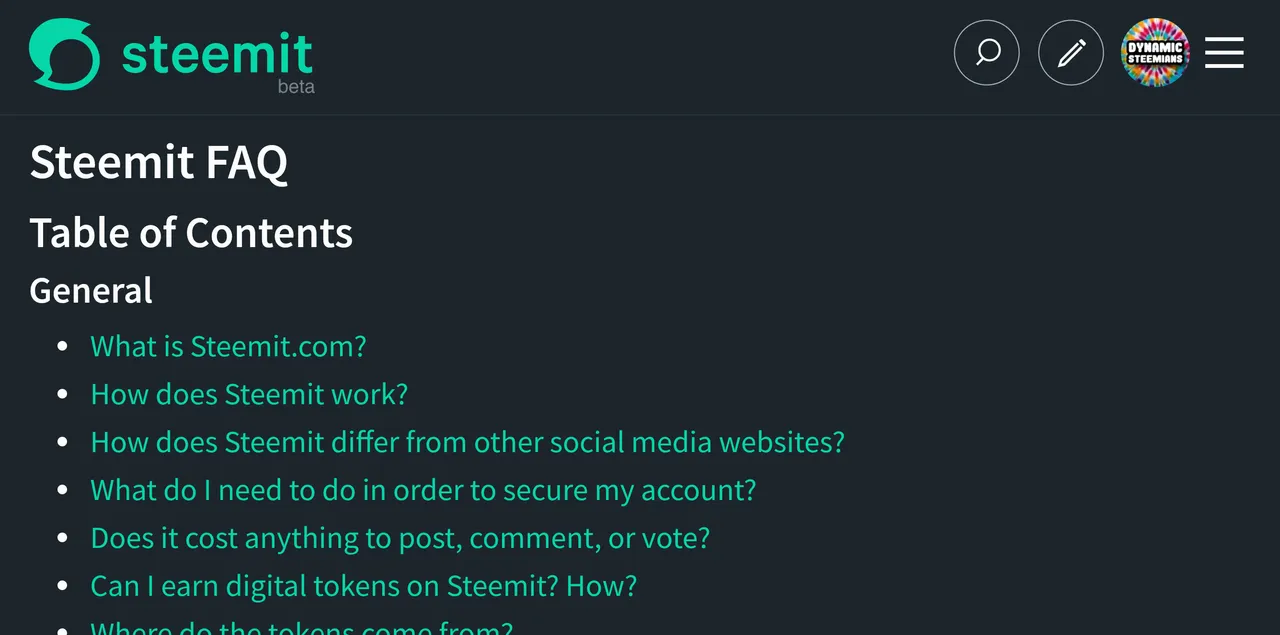This screenshot has height=635, width=1280.
Task: Open "Where do the tokens come from?" link
Action: [301, 628]
